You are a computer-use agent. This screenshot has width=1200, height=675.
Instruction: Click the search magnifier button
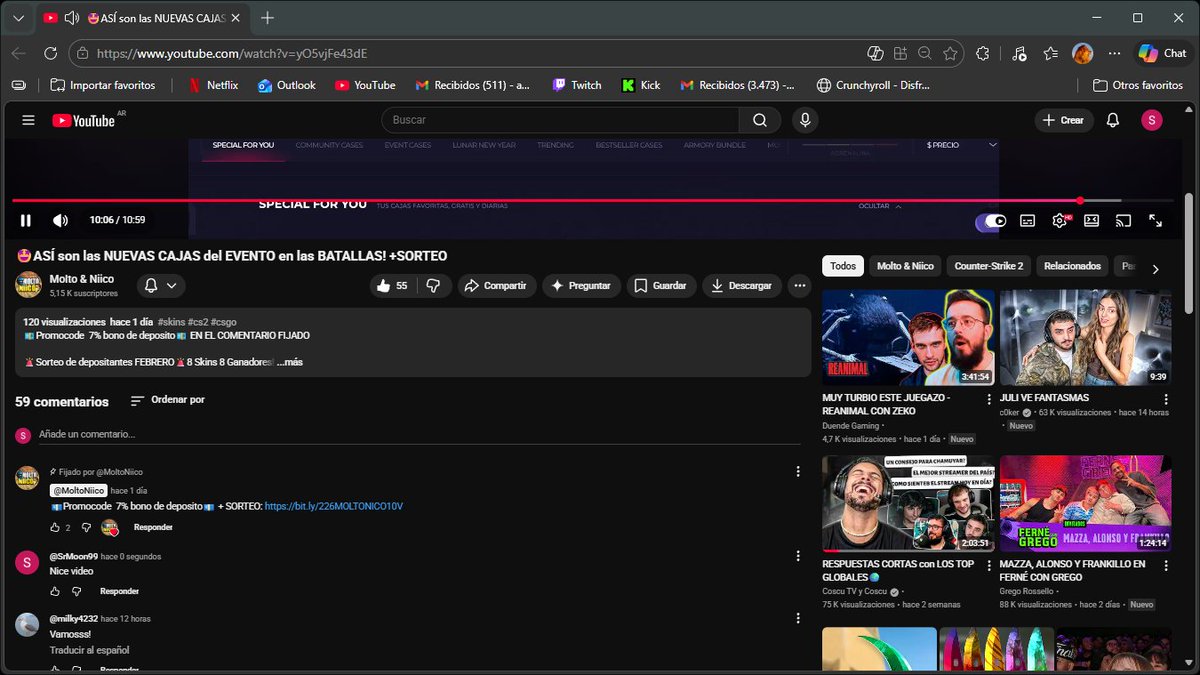[x=760, y=120]
